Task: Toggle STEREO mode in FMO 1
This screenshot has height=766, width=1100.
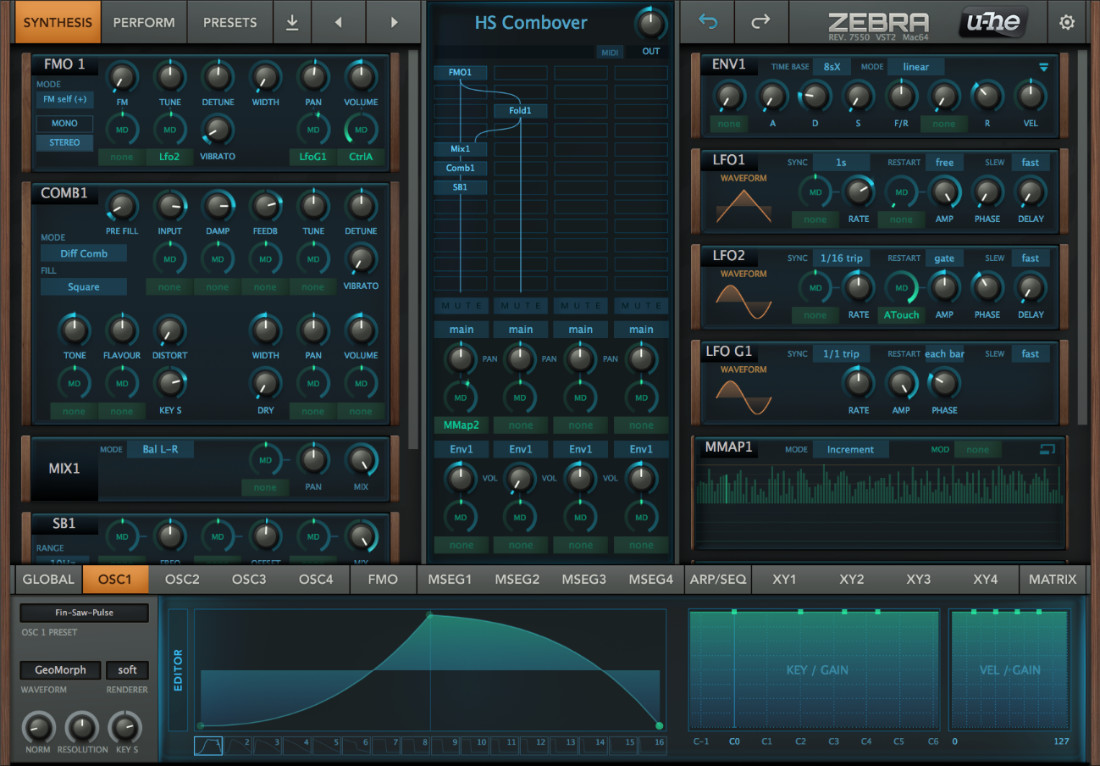Action: tap(64, 143)
